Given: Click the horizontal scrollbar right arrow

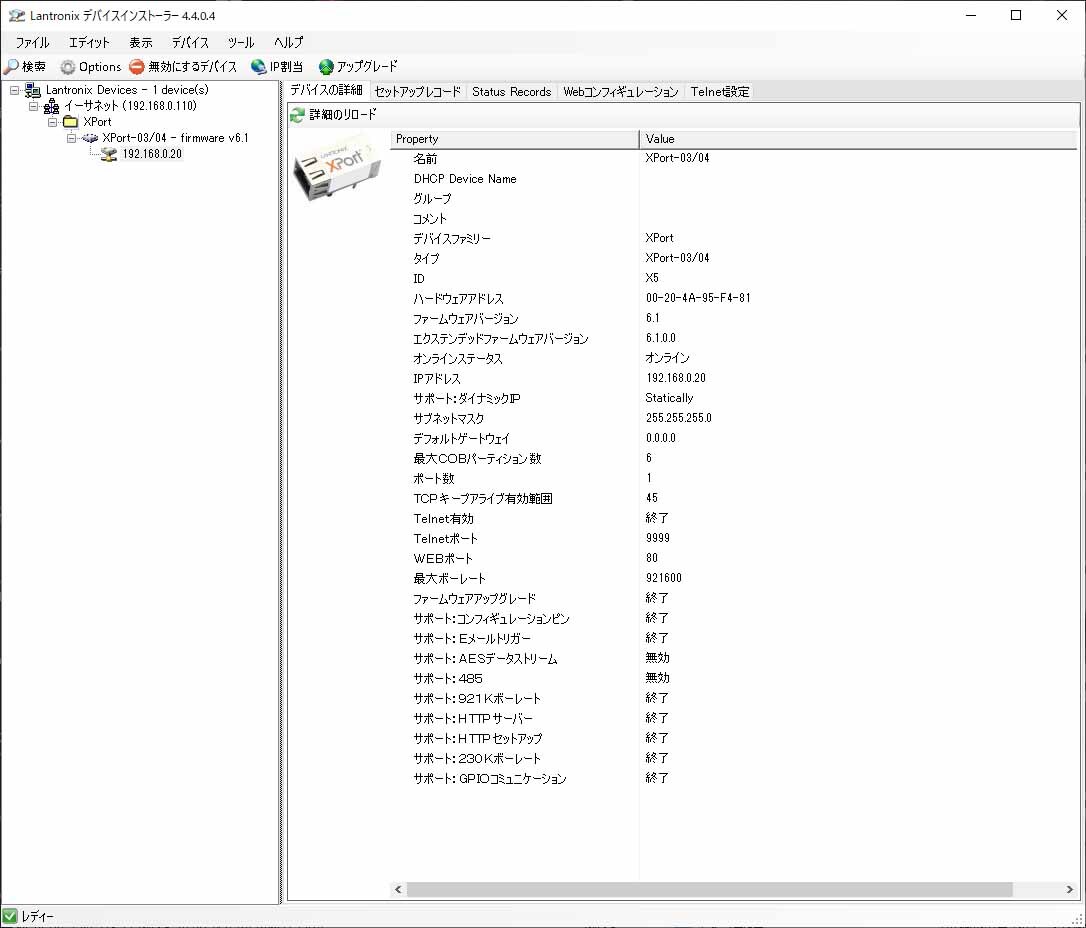Looking at the screenshot, I should click(1070, 889).
